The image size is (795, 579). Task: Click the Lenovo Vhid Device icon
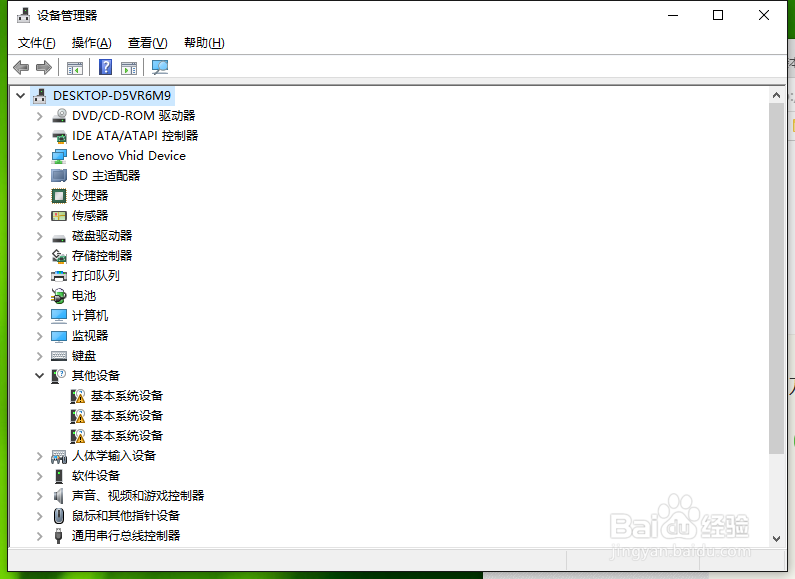pos(59,156)
